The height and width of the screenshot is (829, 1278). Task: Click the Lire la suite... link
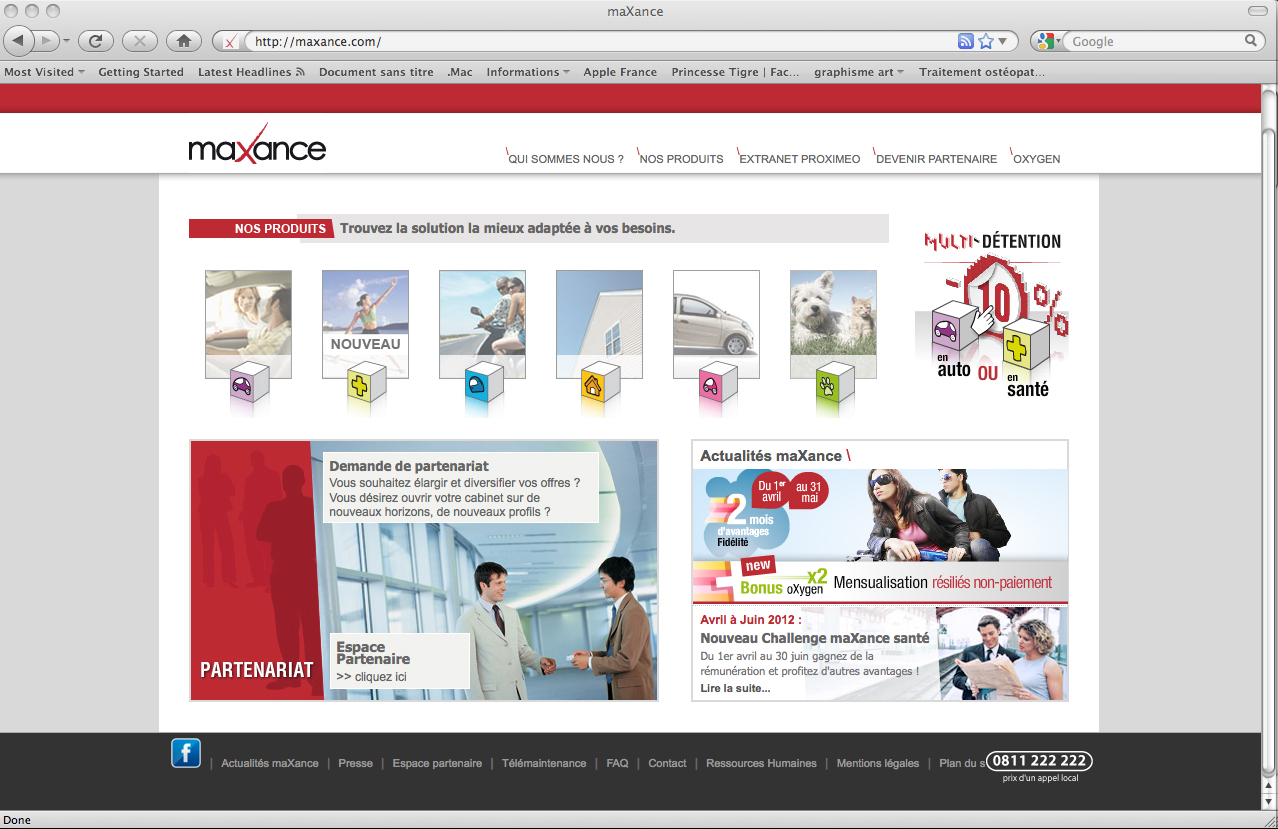click(x=735, y=688)
